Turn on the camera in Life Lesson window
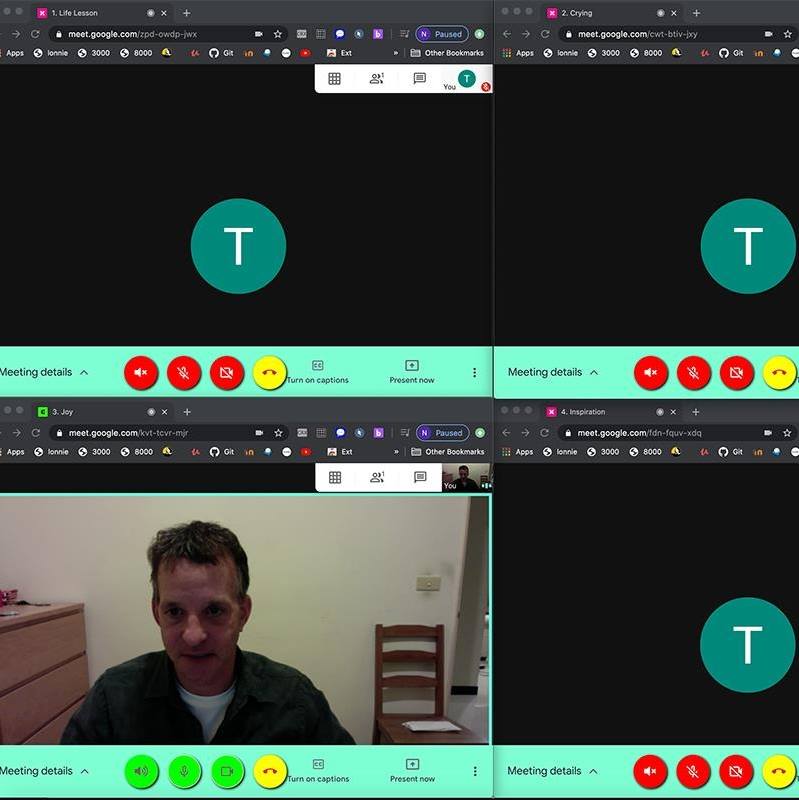The height and width of the screenshot is (800, 799). [x=227, y=372]
